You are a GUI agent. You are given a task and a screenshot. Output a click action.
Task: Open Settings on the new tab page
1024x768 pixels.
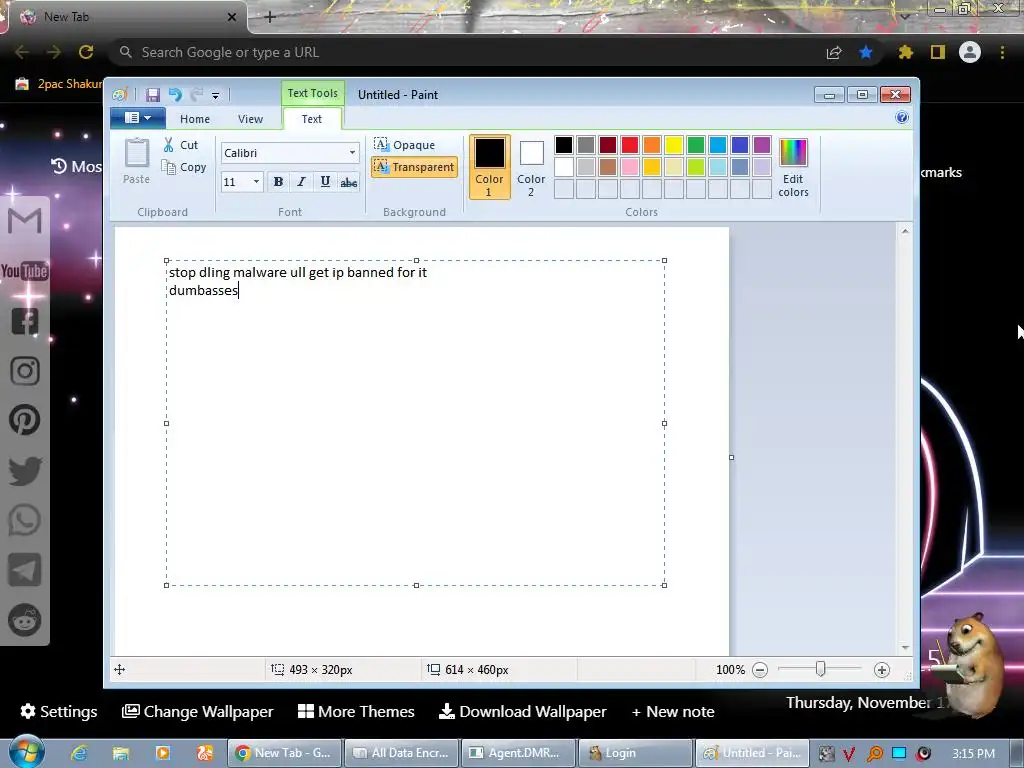click(59, 711)
